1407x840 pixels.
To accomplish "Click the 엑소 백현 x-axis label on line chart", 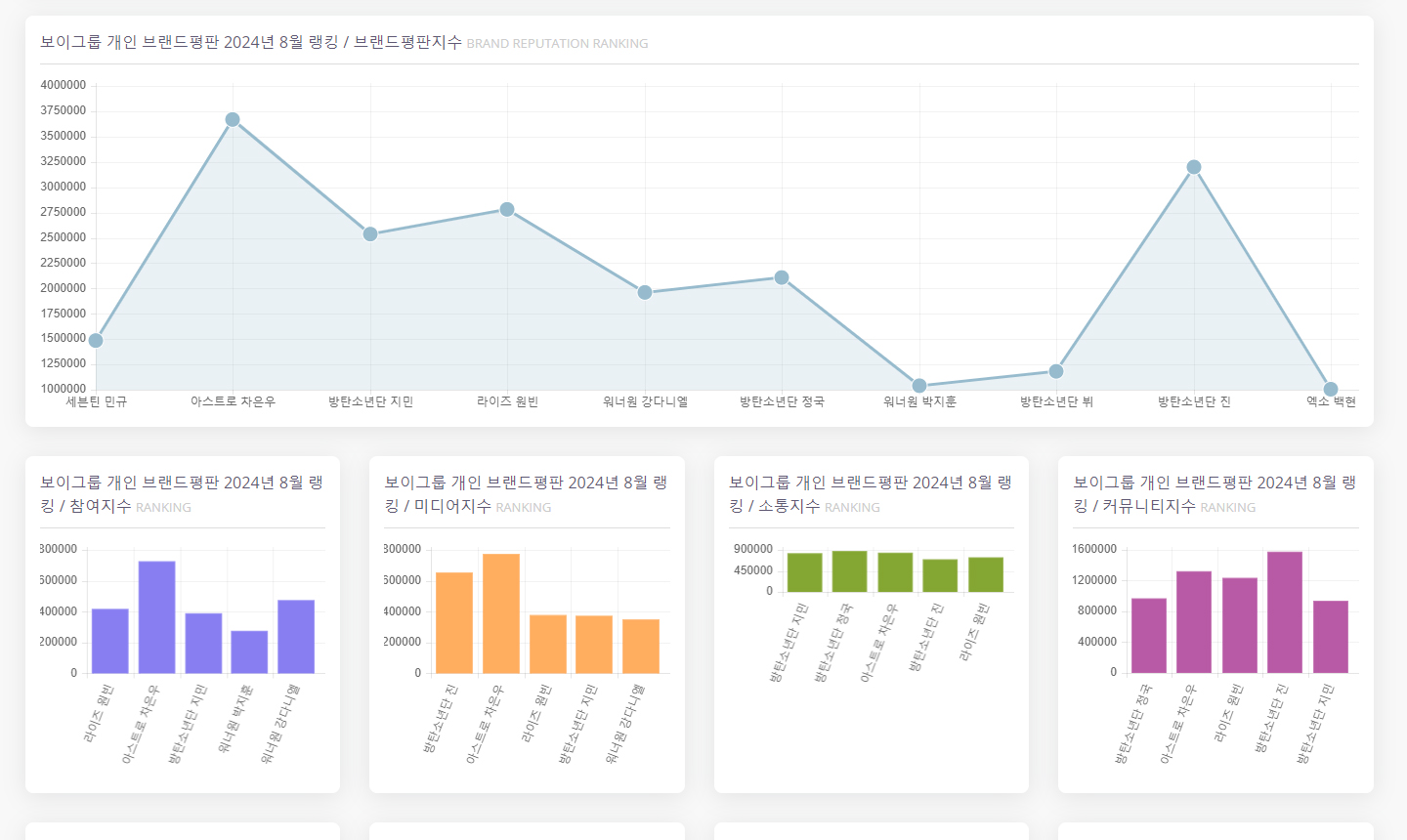I will pyautogui.click(x=1331, y=402).
